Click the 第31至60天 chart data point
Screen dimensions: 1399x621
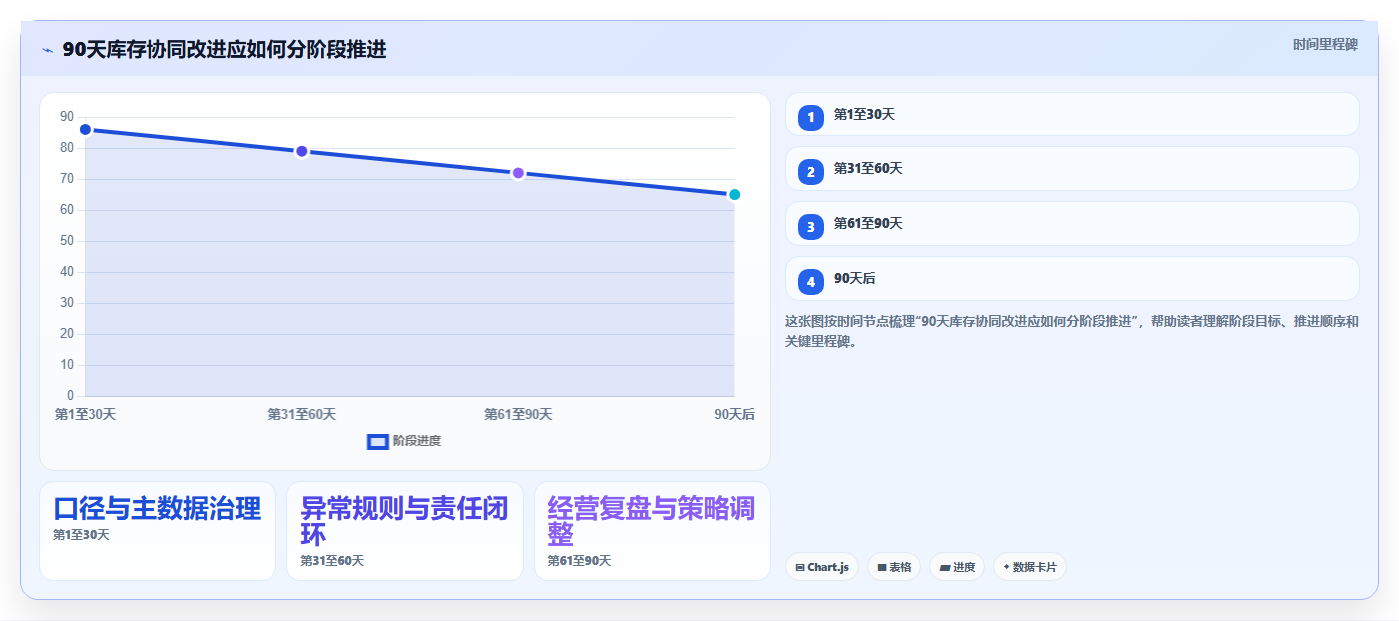pos(301,151)
